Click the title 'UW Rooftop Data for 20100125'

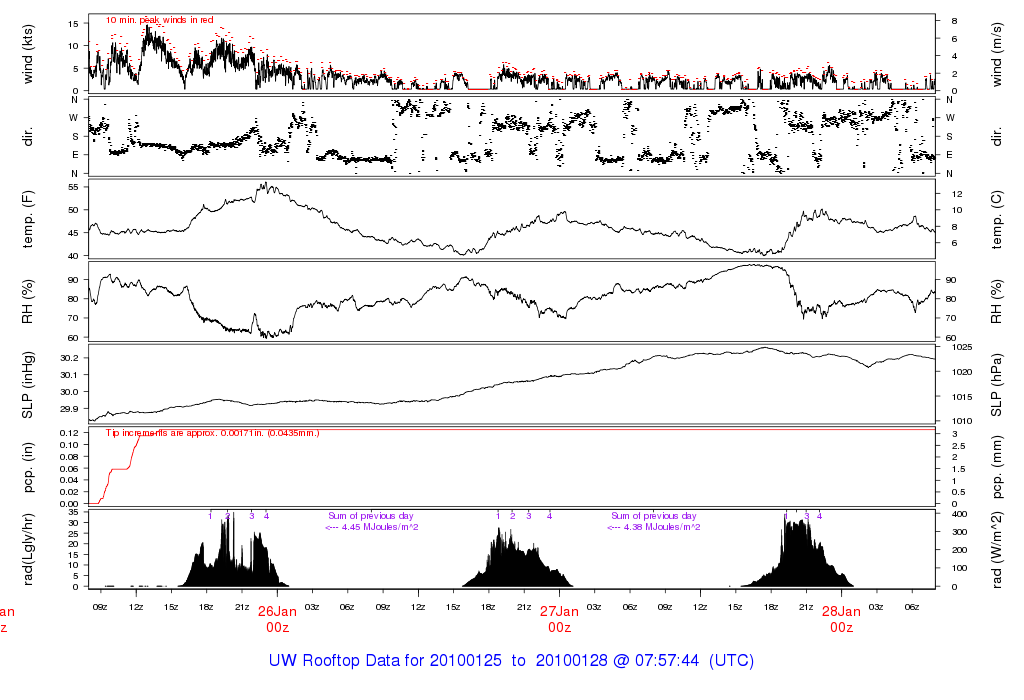[385, 660]
